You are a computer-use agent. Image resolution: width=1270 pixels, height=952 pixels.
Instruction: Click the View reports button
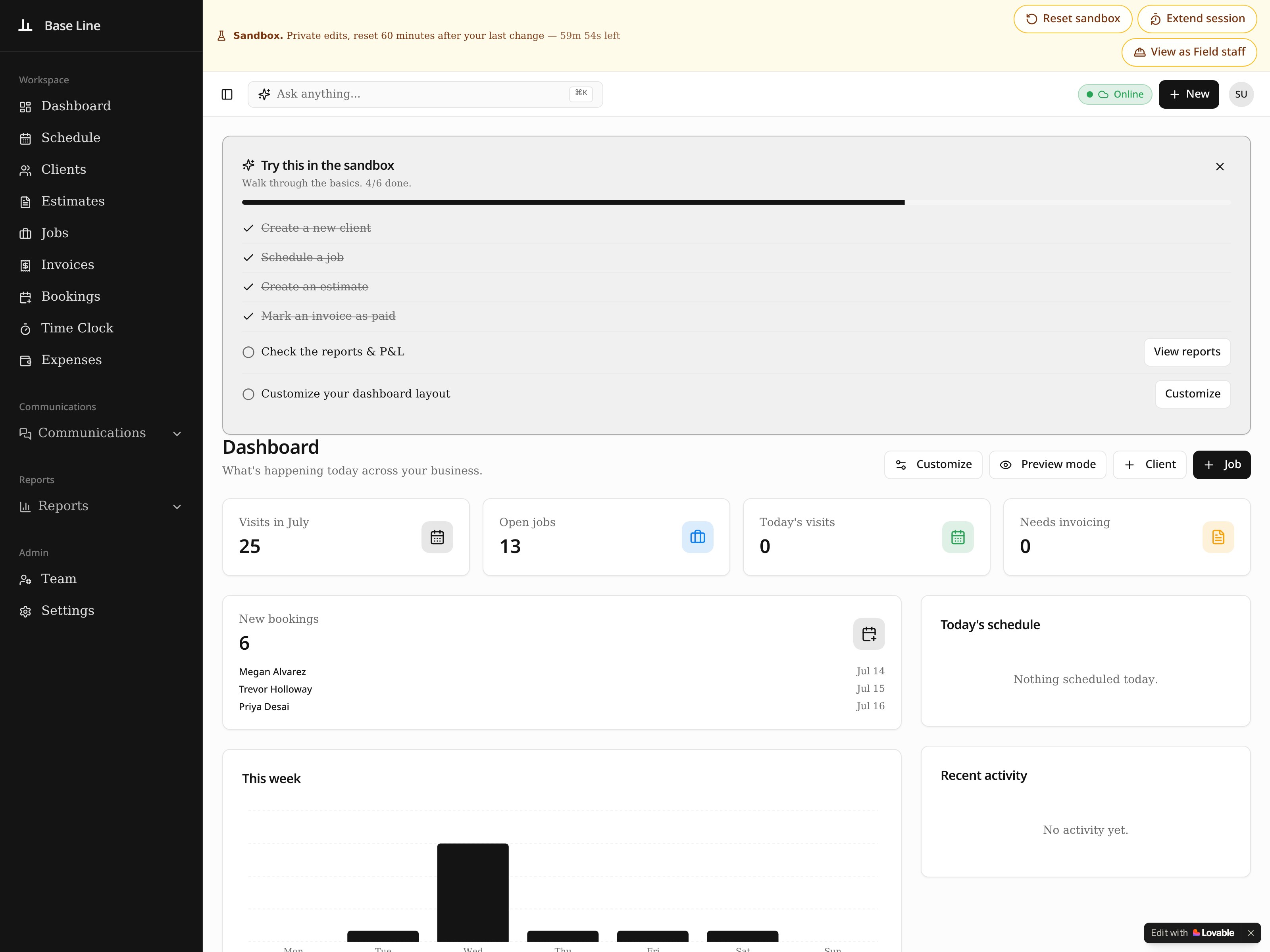coord(1187,352)
